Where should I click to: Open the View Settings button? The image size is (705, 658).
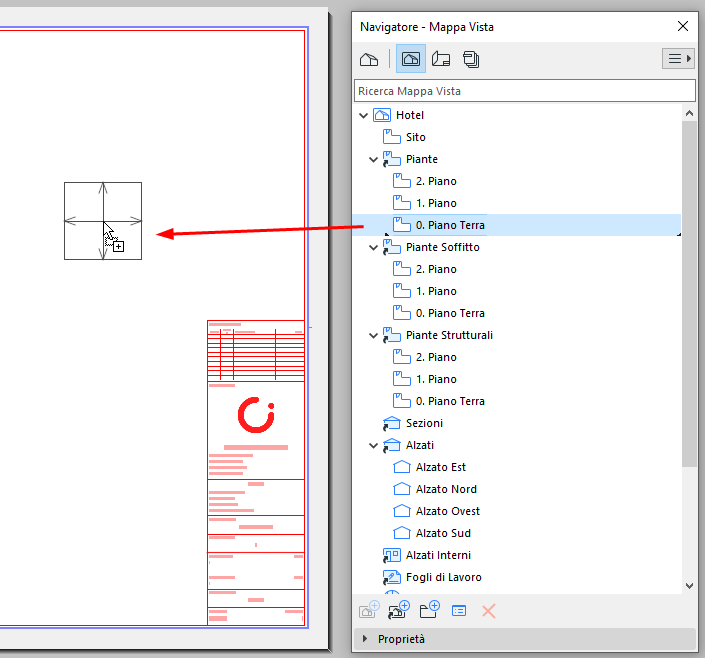tap(459, 611)
